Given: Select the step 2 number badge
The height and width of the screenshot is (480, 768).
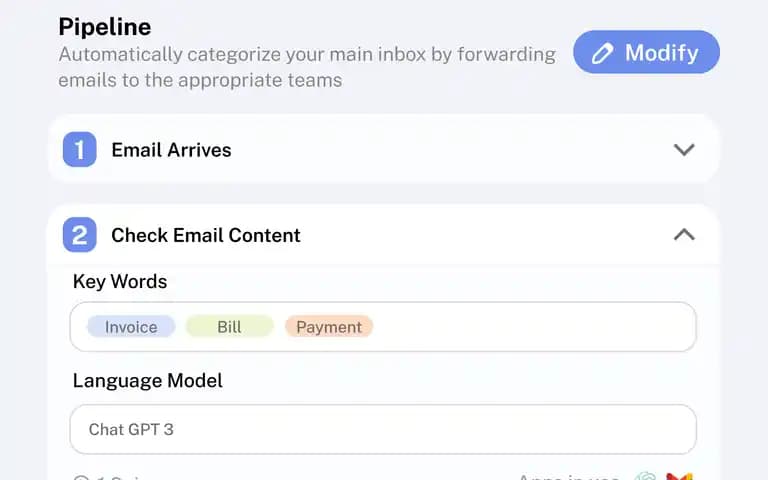Looking at the screenshot, I should tap(79, 235).
